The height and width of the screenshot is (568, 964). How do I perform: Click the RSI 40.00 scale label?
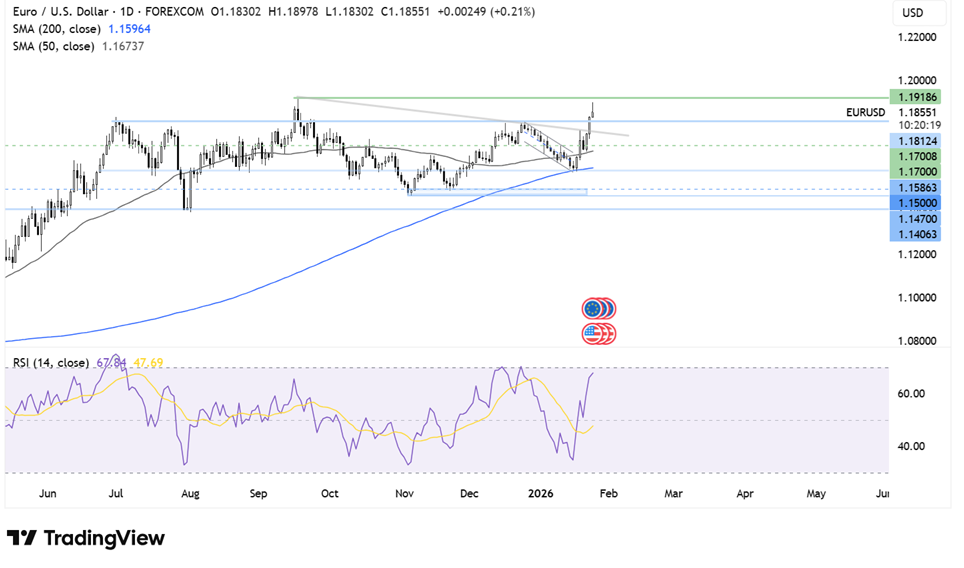911,446
